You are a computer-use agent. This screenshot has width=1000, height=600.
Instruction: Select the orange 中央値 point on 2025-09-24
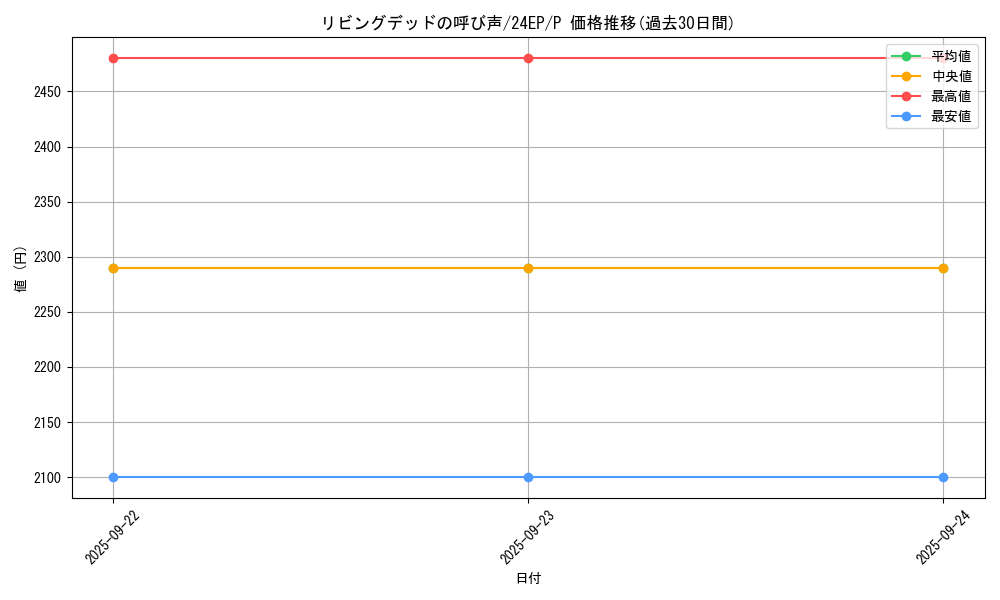(943, 268)
